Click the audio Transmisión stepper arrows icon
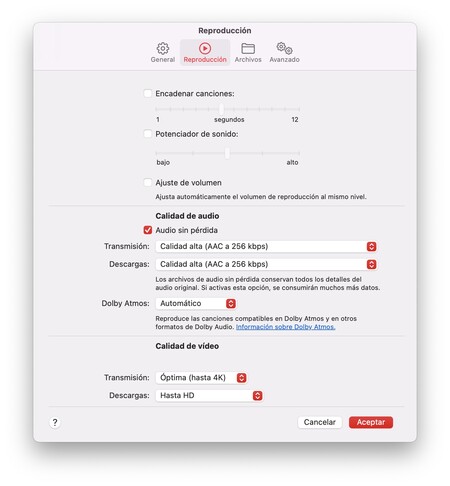The height and width of the screenshot is (486, 450). (371, 247)
